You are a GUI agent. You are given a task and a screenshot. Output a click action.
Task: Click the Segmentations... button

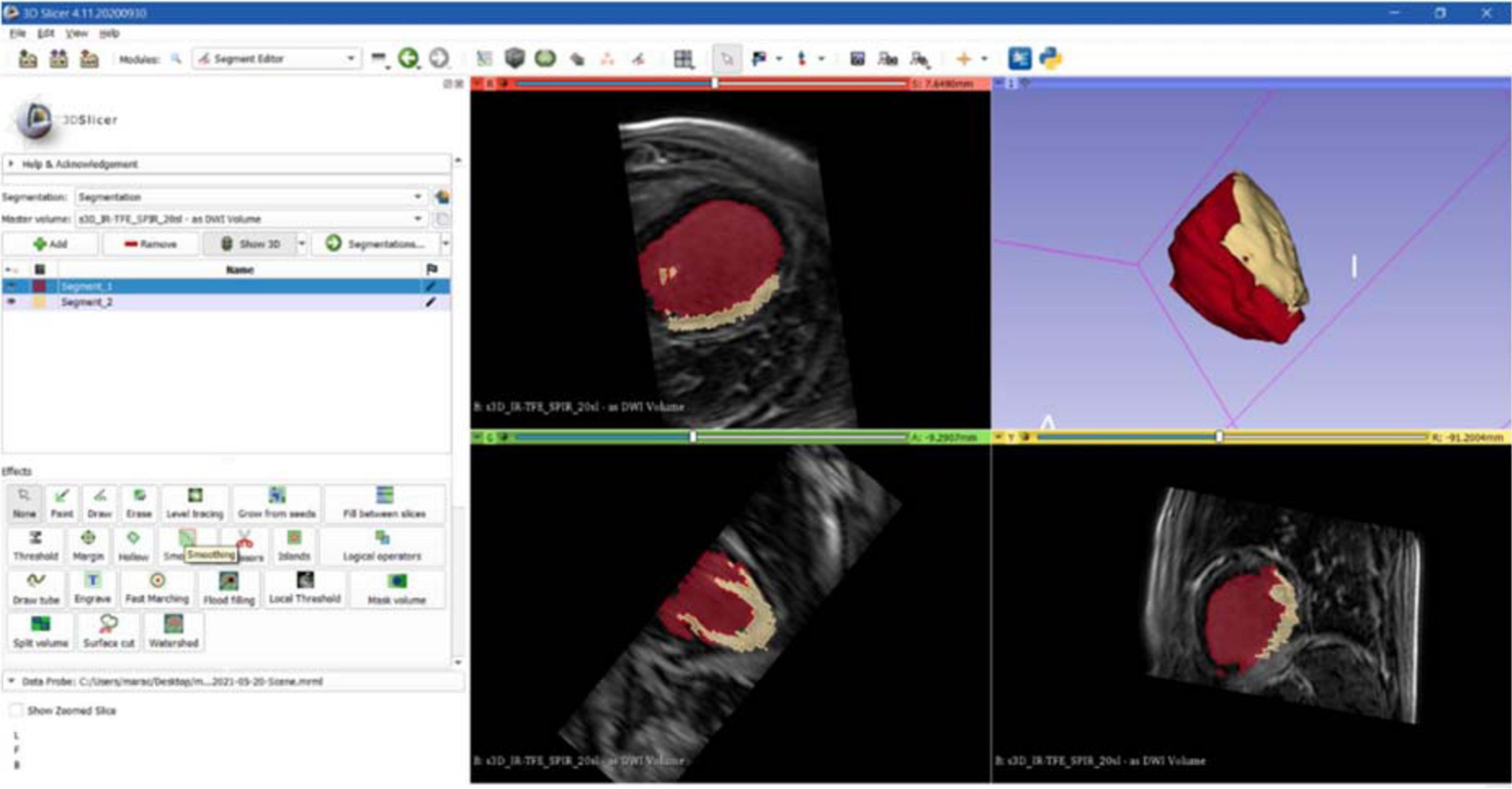tap(376, 243)
